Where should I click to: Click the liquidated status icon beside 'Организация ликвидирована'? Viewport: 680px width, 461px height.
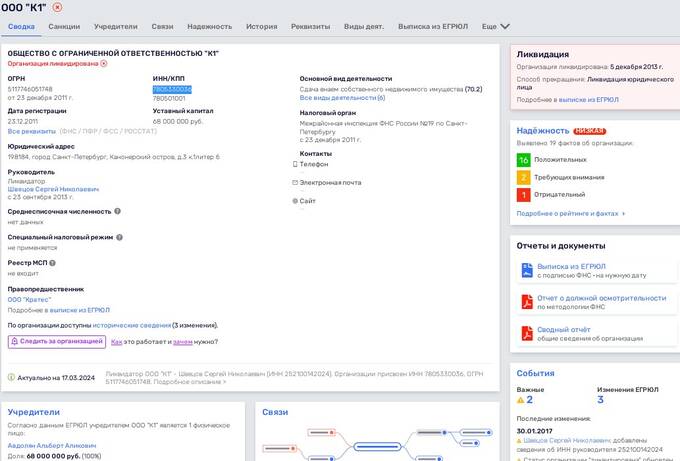coord(104,63)
